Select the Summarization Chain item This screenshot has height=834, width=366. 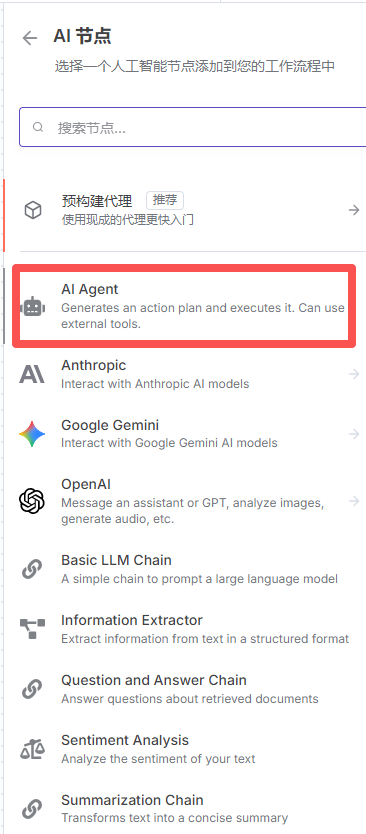point(184,808)
